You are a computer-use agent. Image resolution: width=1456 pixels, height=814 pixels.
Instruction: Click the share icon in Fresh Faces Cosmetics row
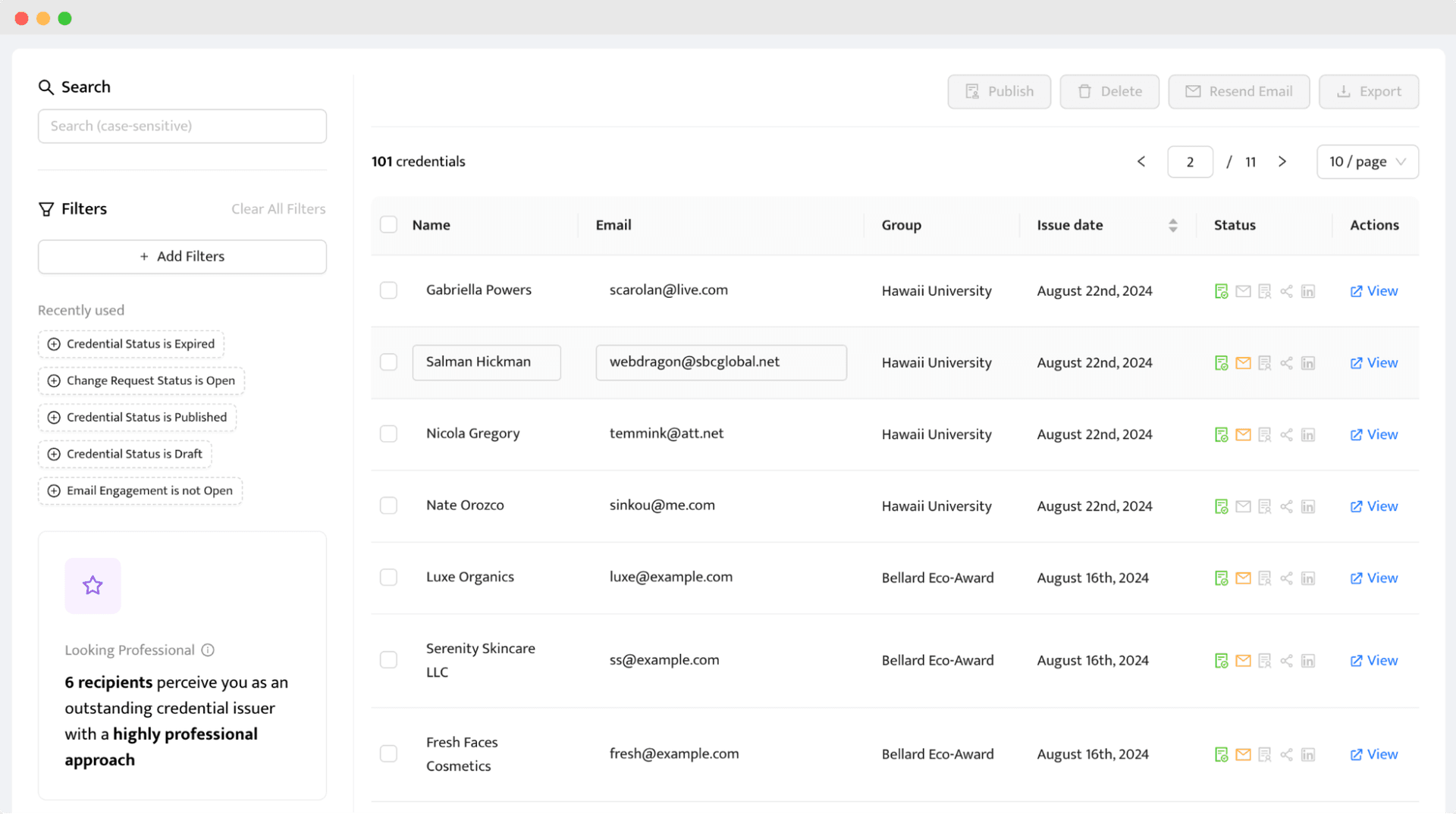pyautogui.click(x=1286, y=755)
